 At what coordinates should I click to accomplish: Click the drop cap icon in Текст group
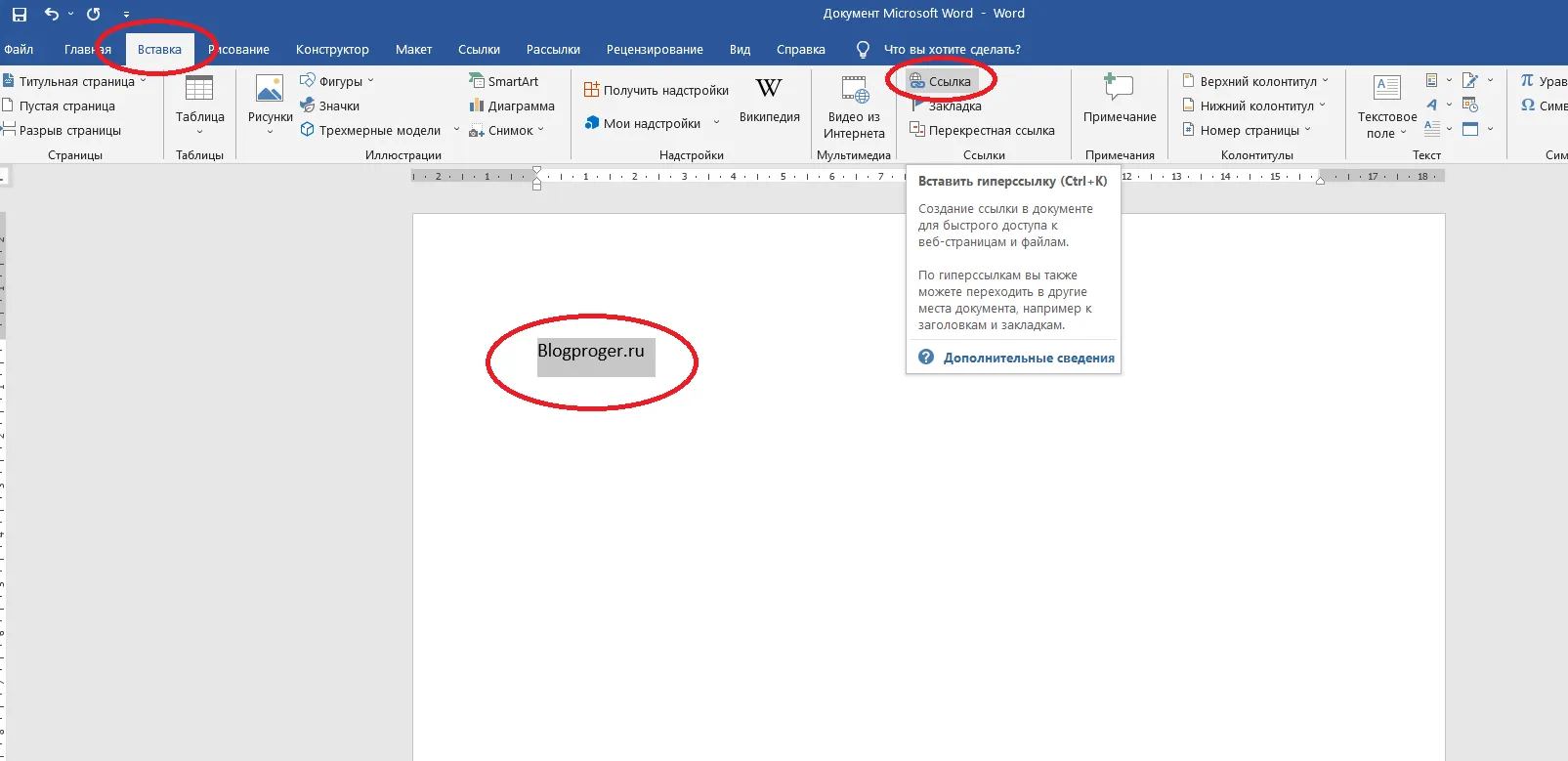coord(1432,128)
